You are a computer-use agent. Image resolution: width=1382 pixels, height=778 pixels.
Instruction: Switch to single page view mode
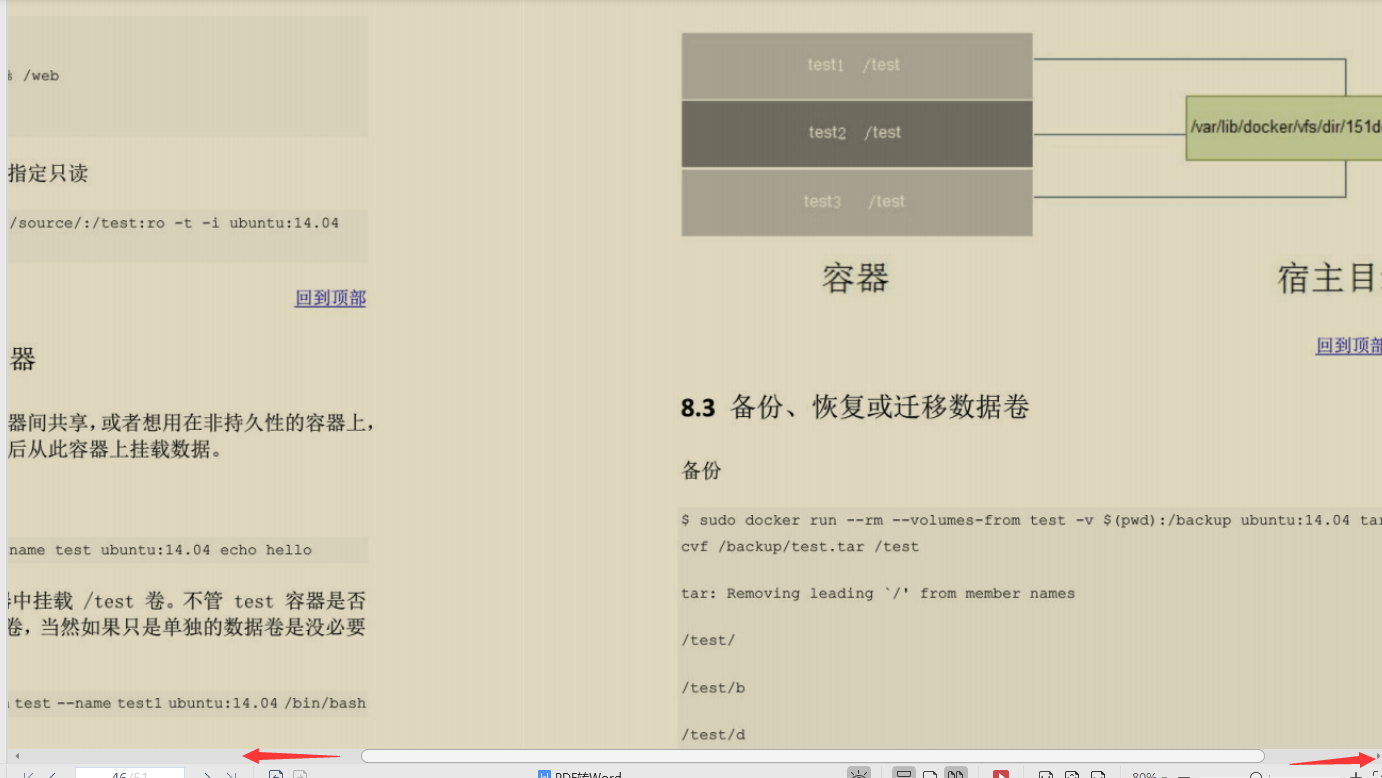point(930,774)
